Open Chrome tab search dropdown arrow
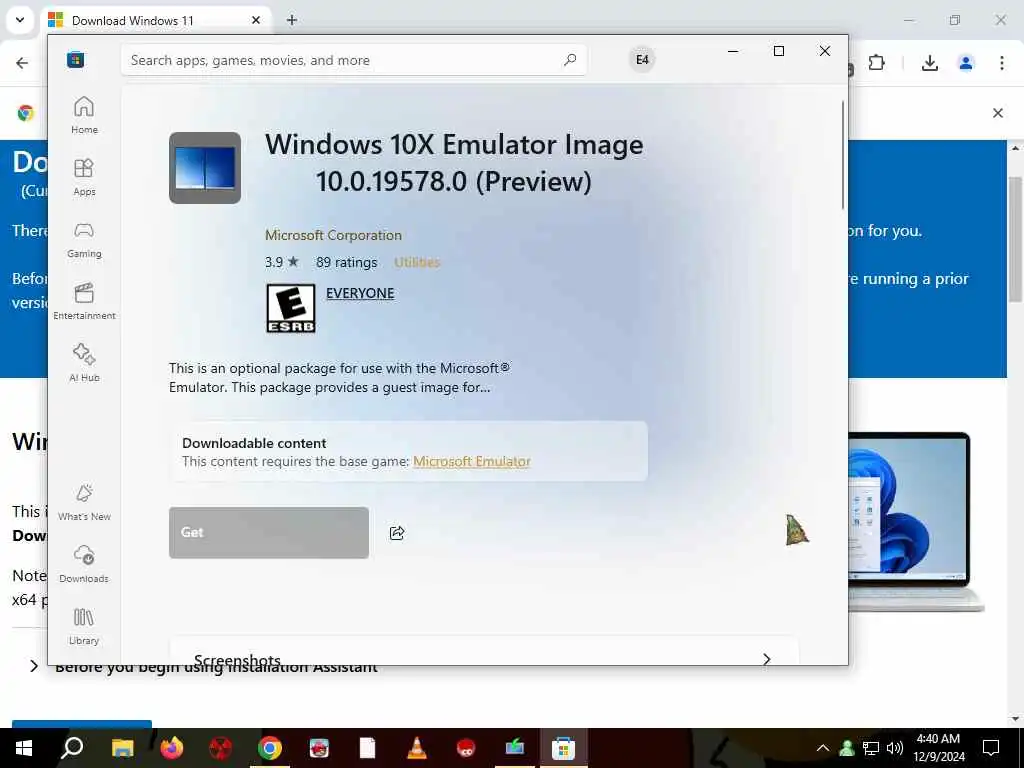This screenshot has height=768, width=1024. pos(20,20)
